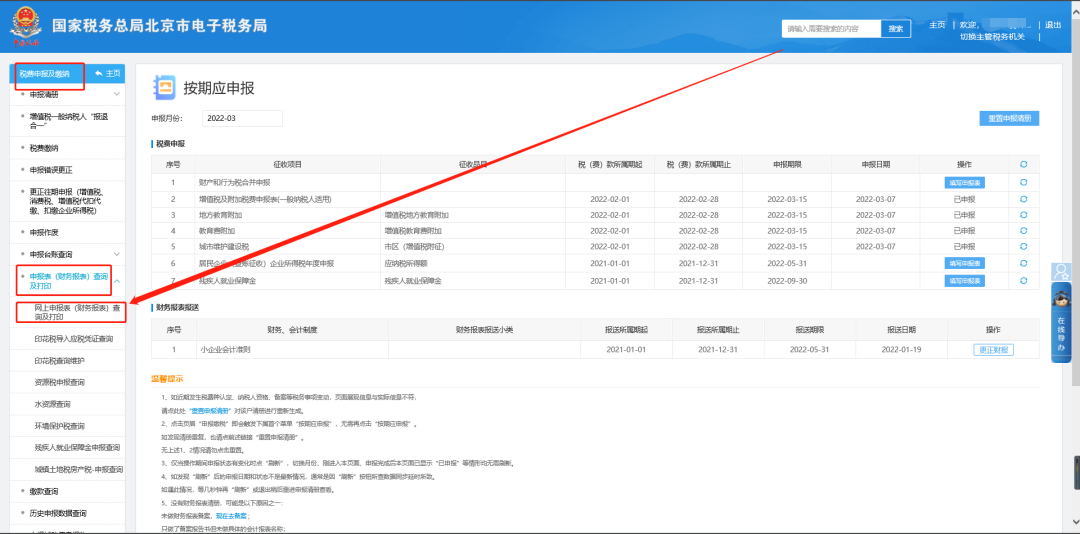Select 水资源查询 submenu item
The image size is (1080, 534).
point(52,404)
